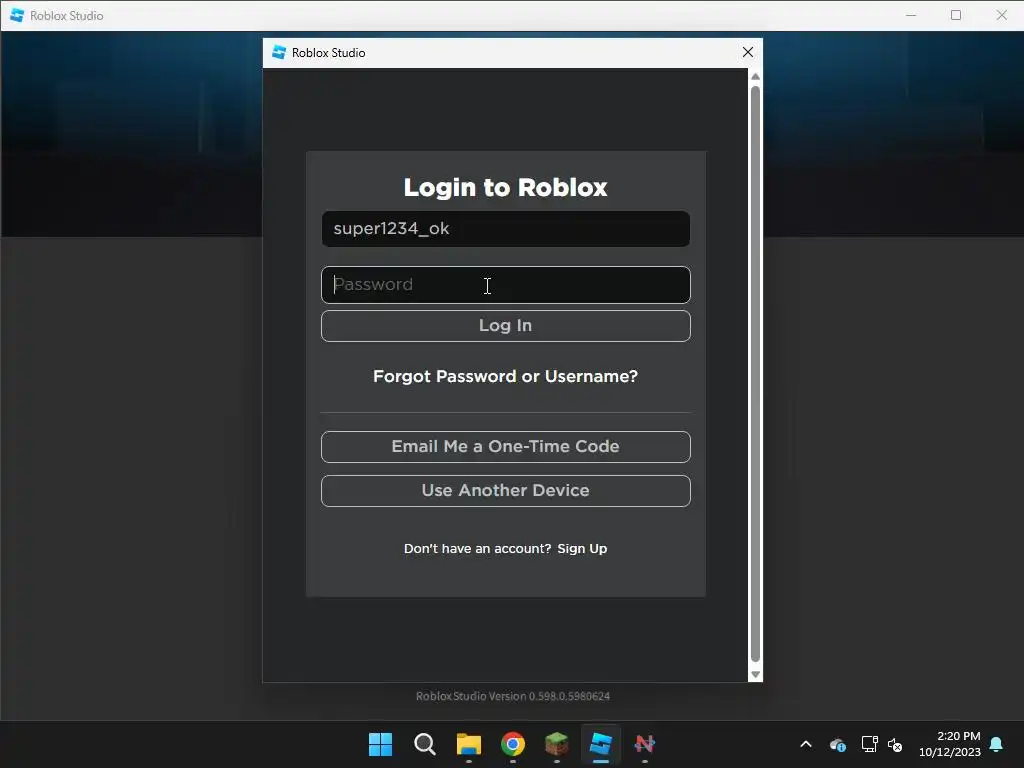Open Windows Search from taskbar
1024x768 pixels.
click(x=424, y=744)
